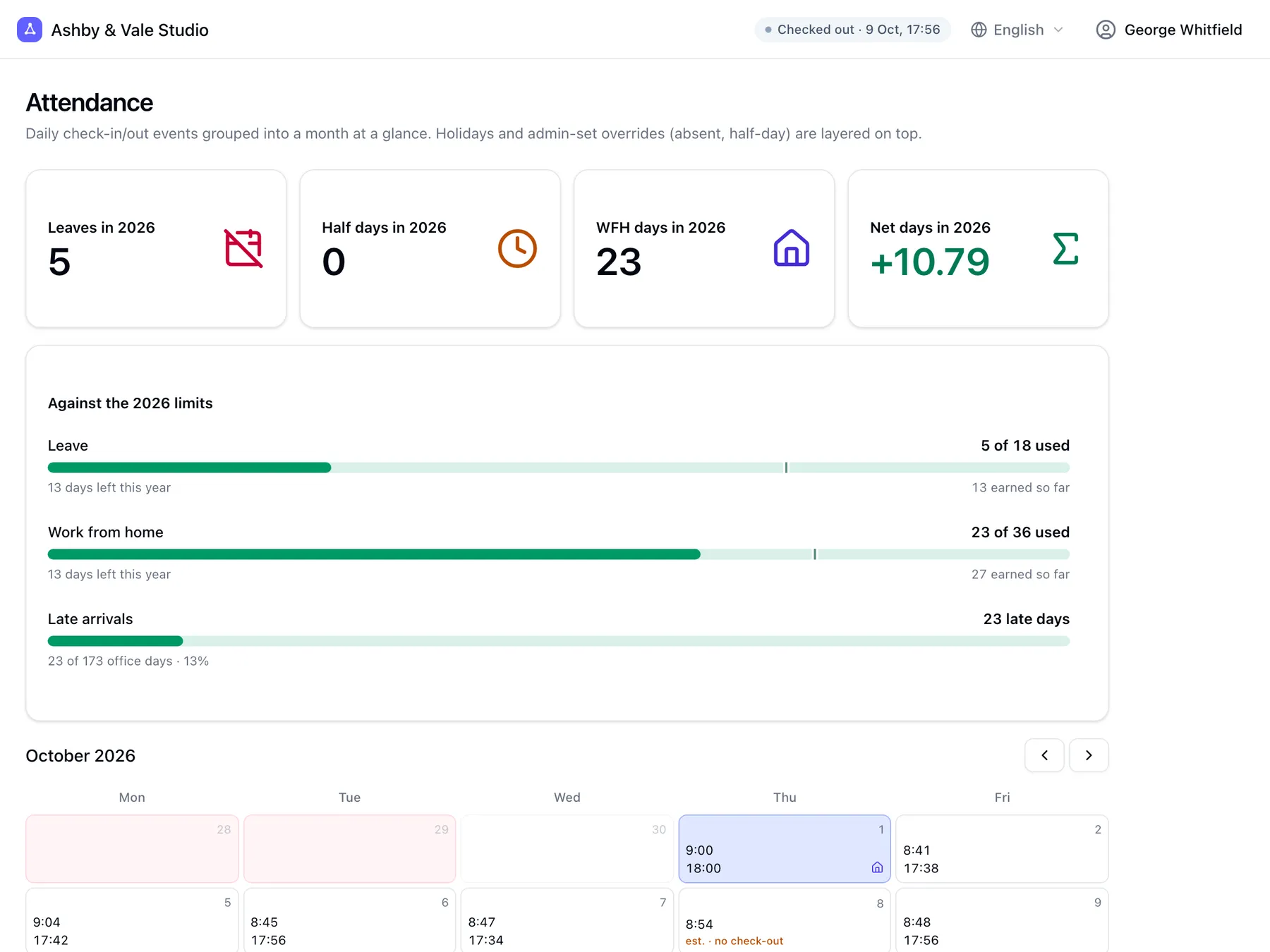Viewport: 1270px width, 952px height.
Task: Select the October 2 calendar cell
Action: point(1002,849)
